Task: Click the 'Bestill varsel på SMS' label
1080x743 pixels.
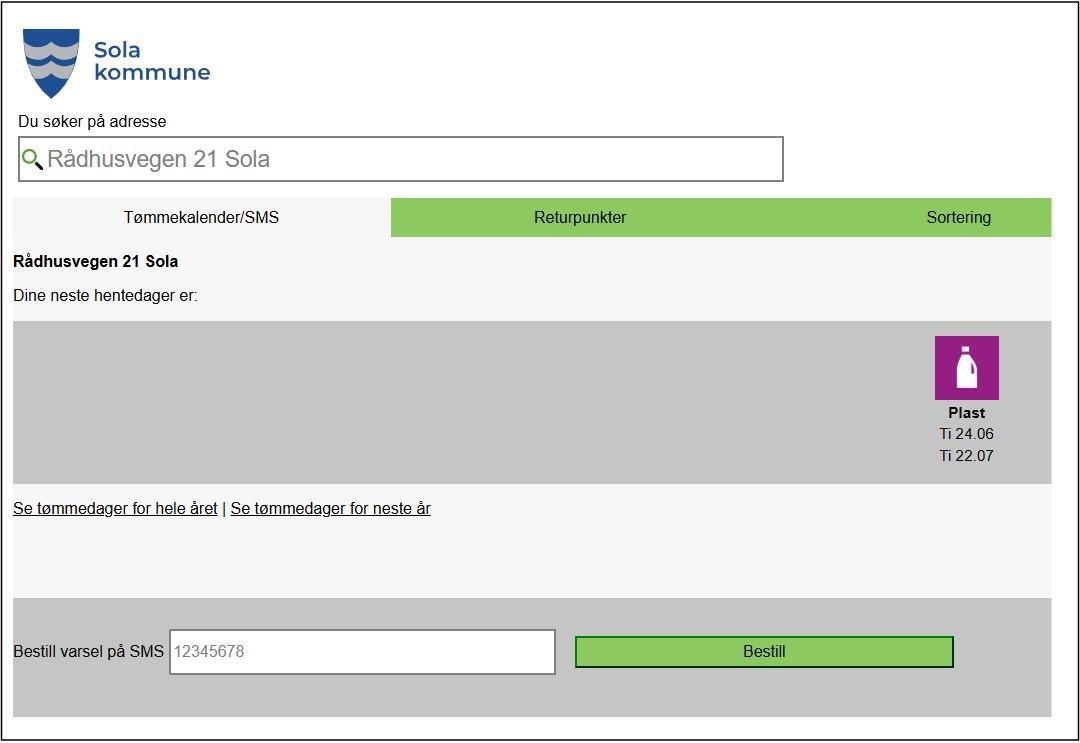Action: 88,652
